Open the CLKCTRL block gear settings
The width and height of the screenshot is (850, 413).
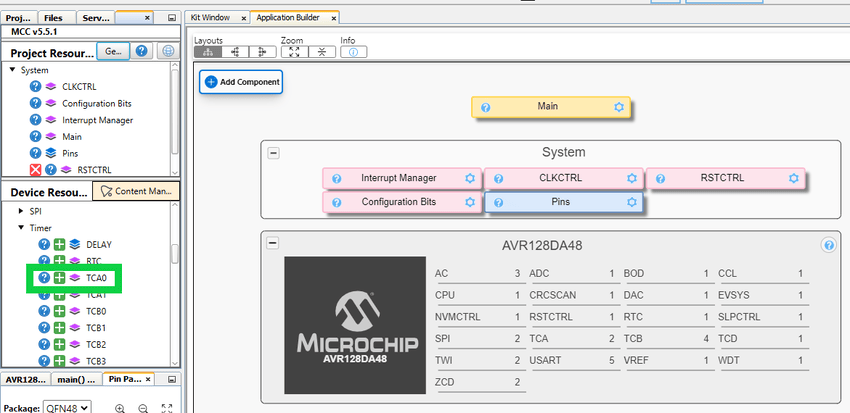coord(631,178)
